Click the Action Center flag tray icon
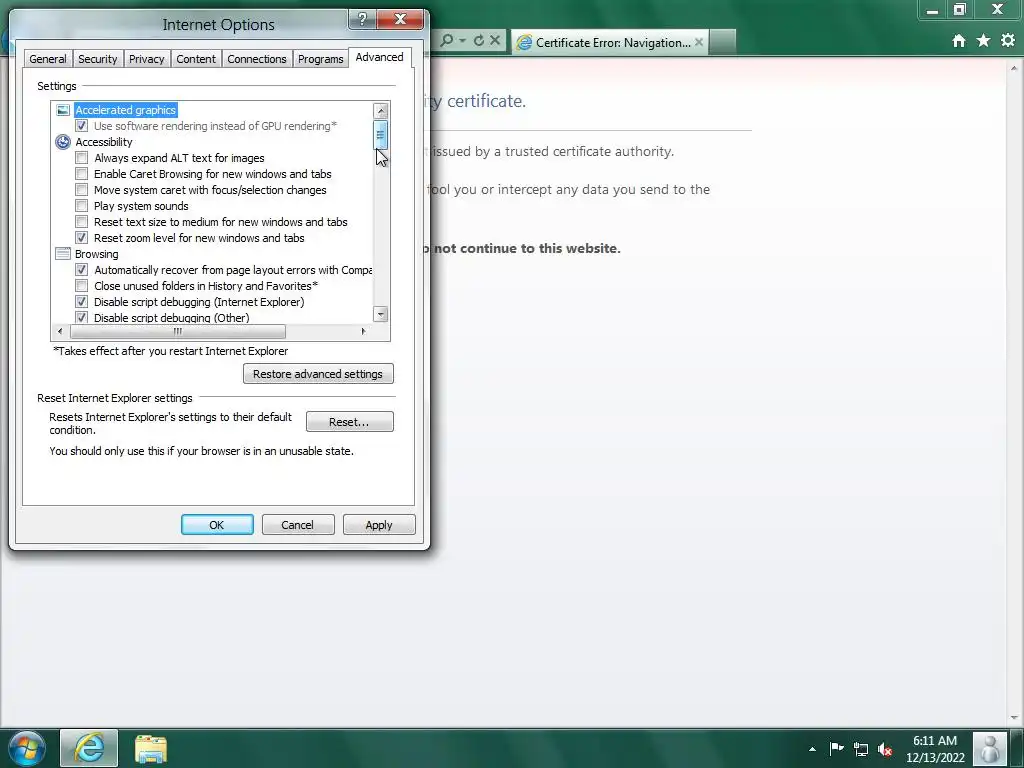 [x=837, y=748]
